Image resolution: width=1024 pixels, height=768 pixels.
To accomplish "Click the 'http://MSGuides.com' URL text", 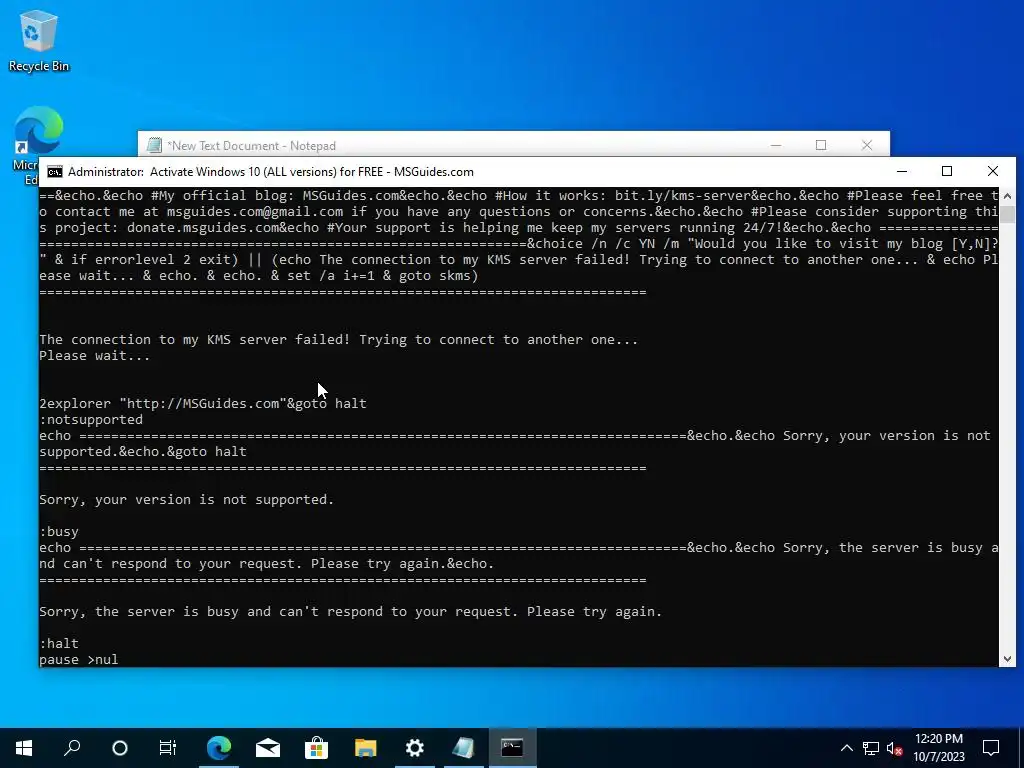I will tap(202, 404).
